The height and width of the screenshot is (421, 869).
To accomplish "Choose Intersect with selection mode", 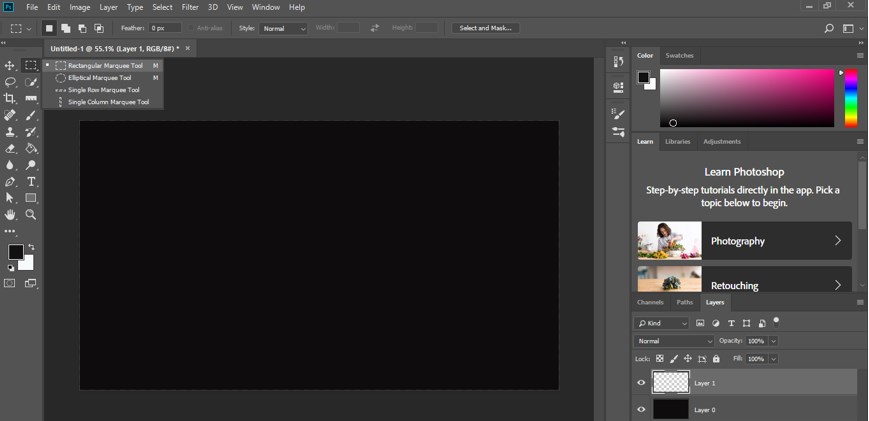I will [x=99, y=28].
